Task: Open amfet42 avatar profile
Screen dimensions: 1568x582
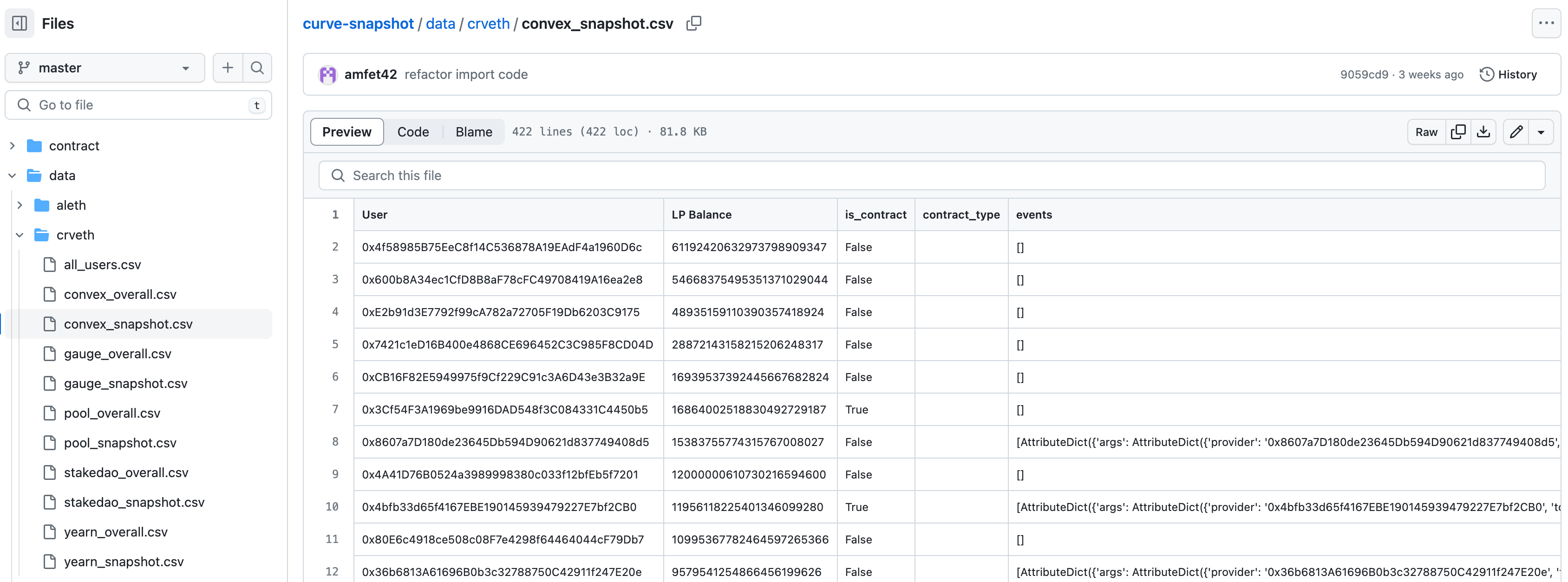Action: tap(327, 74)
